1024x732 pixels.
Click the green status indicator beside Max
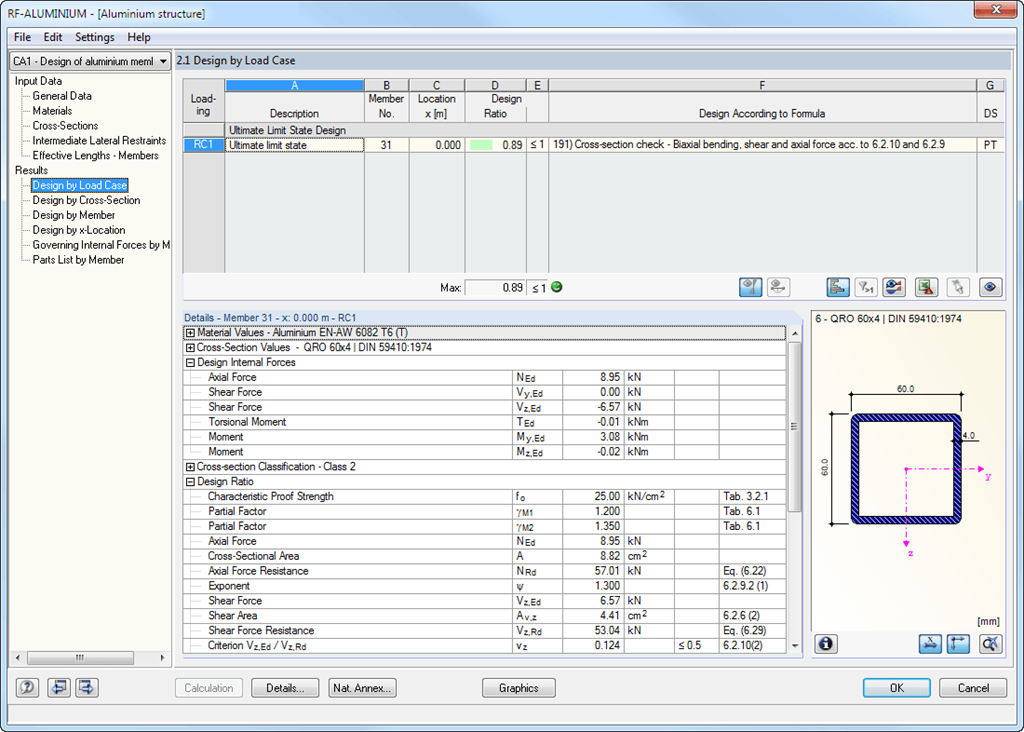[x=557, y=287]
